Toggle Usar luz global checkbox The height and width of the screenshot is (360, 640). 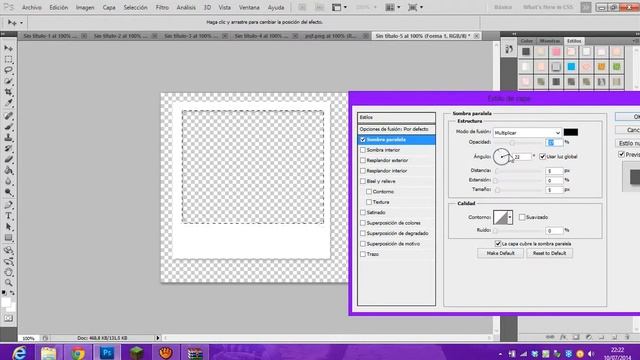click(542, 157)
